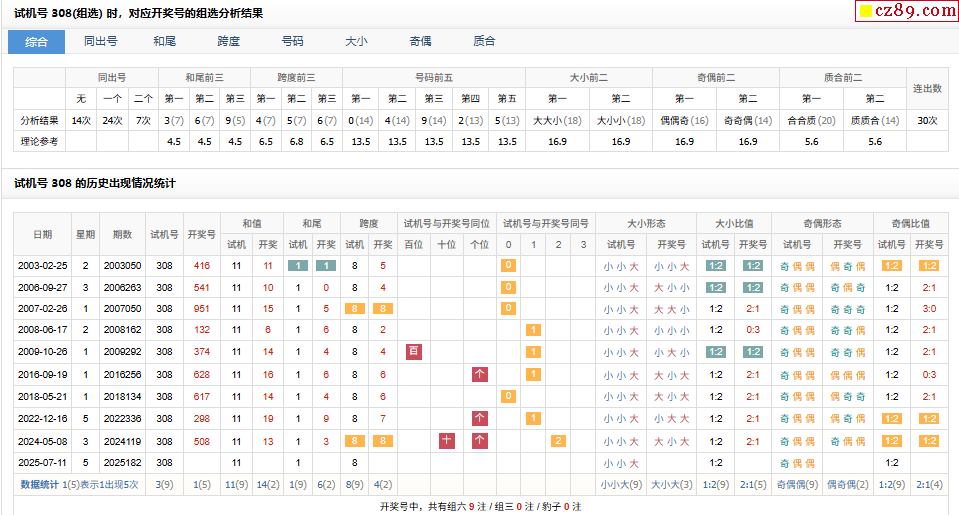Click the 星期 column header
The width and height of the screenshot is (959, 515).
coord(86,234)
